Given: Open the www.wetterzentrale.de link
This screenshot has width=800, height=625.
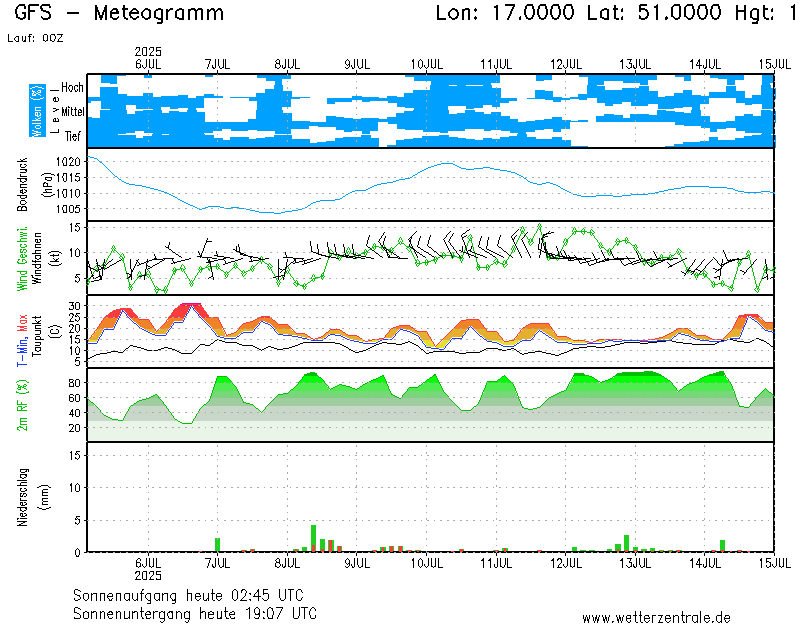Looking at the screenshot, I should point(656,618).
